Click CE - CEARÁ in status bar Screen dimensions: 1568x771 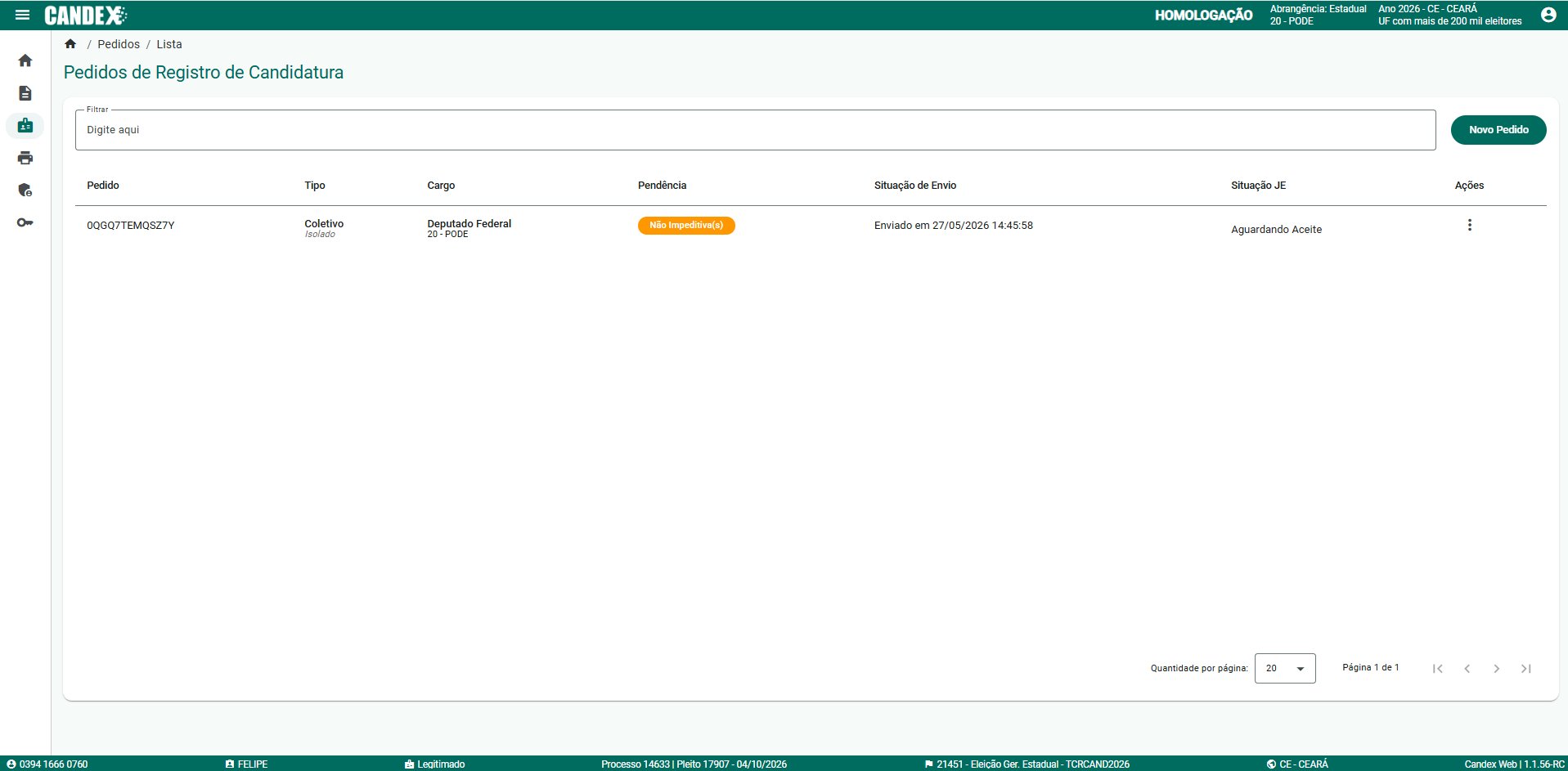pos(1297,764)
